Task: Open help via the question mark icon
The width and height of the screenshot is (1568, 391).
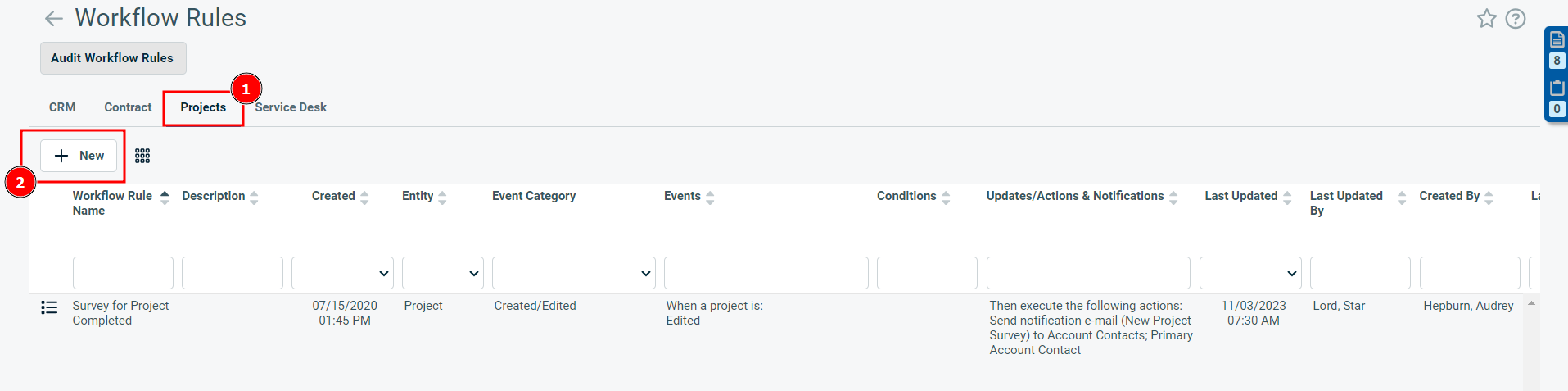Action: (x=1516, y=18)
